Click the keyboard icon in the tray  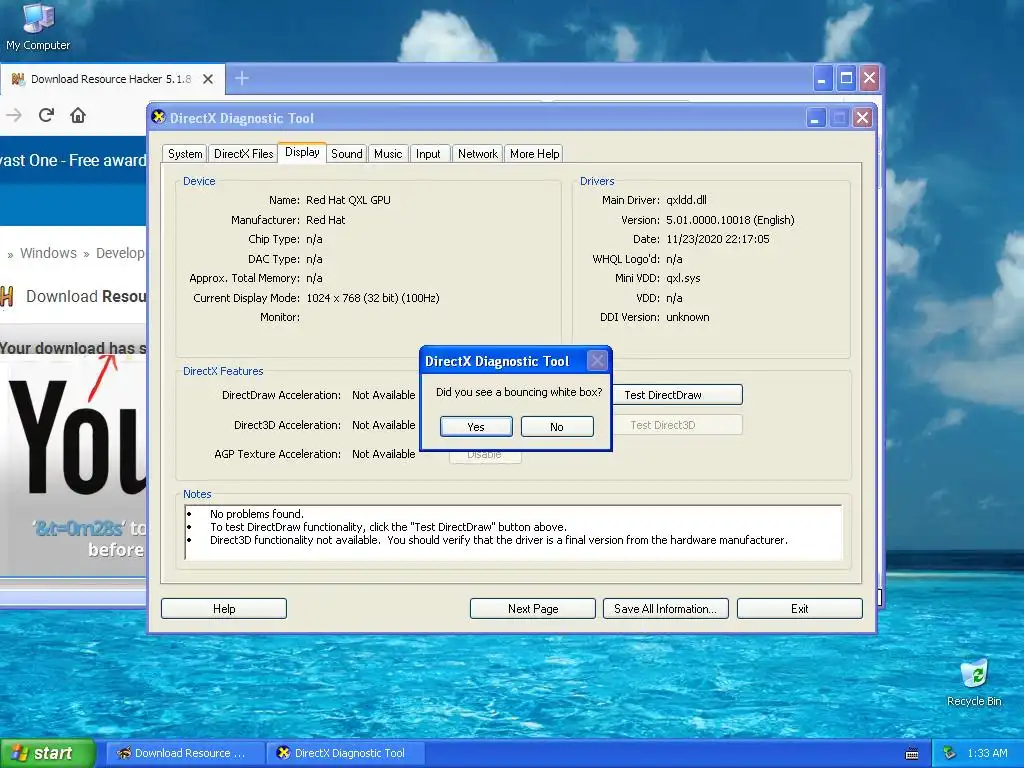pyautogui.click(x=912, y=754)
